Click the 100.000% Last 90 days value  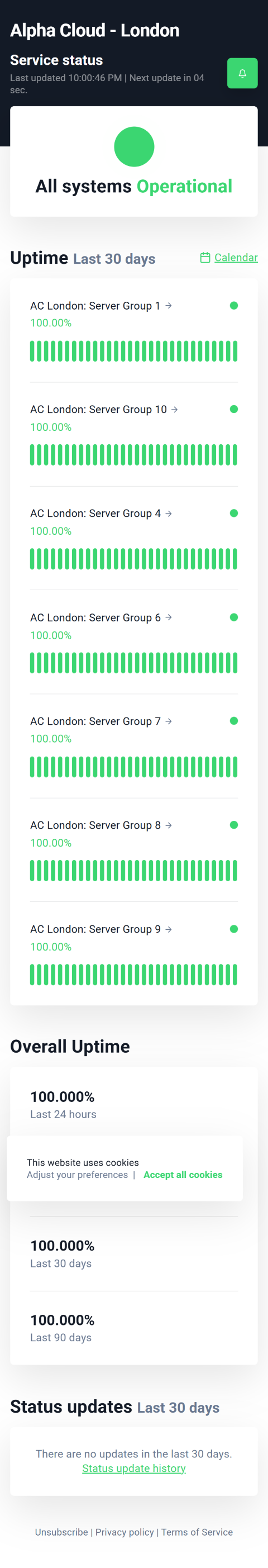(63, 1320)
